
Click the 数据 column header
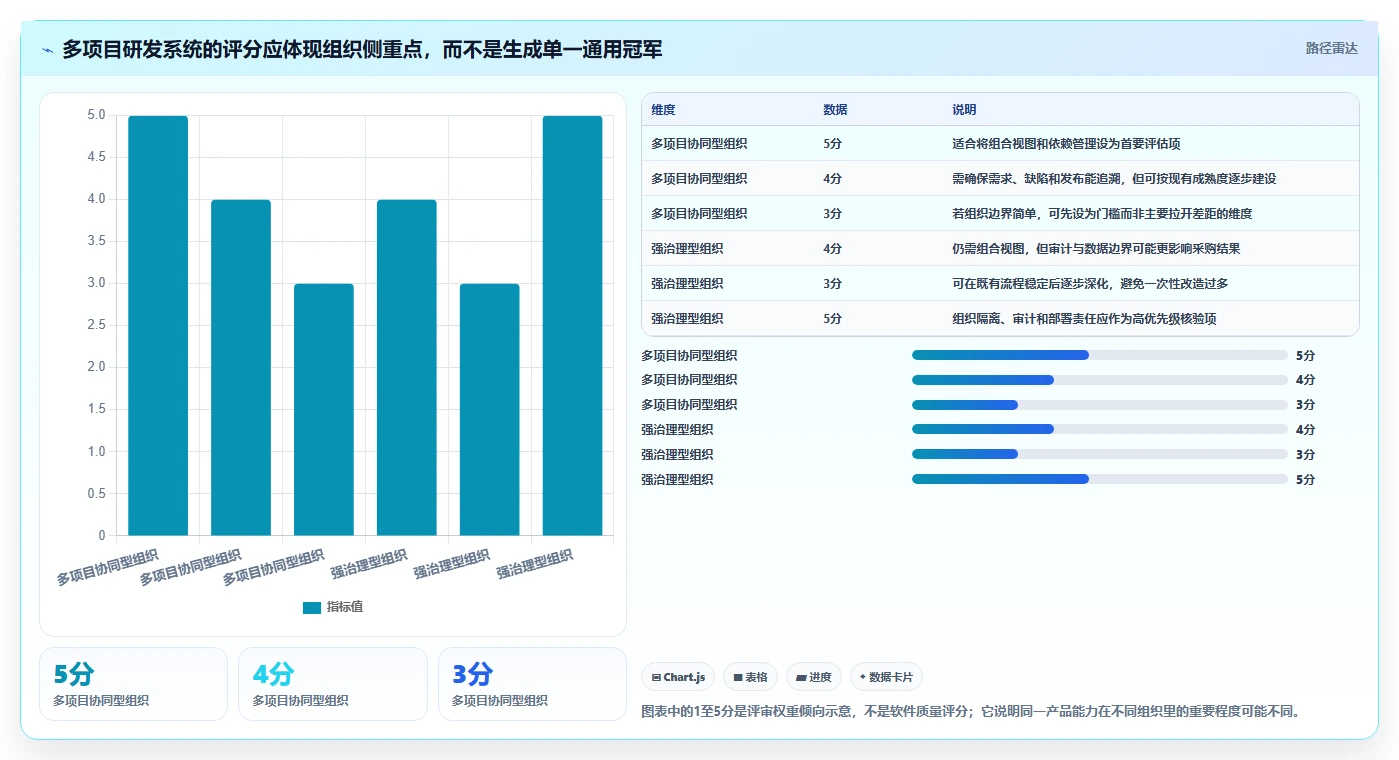click(835, 110)
